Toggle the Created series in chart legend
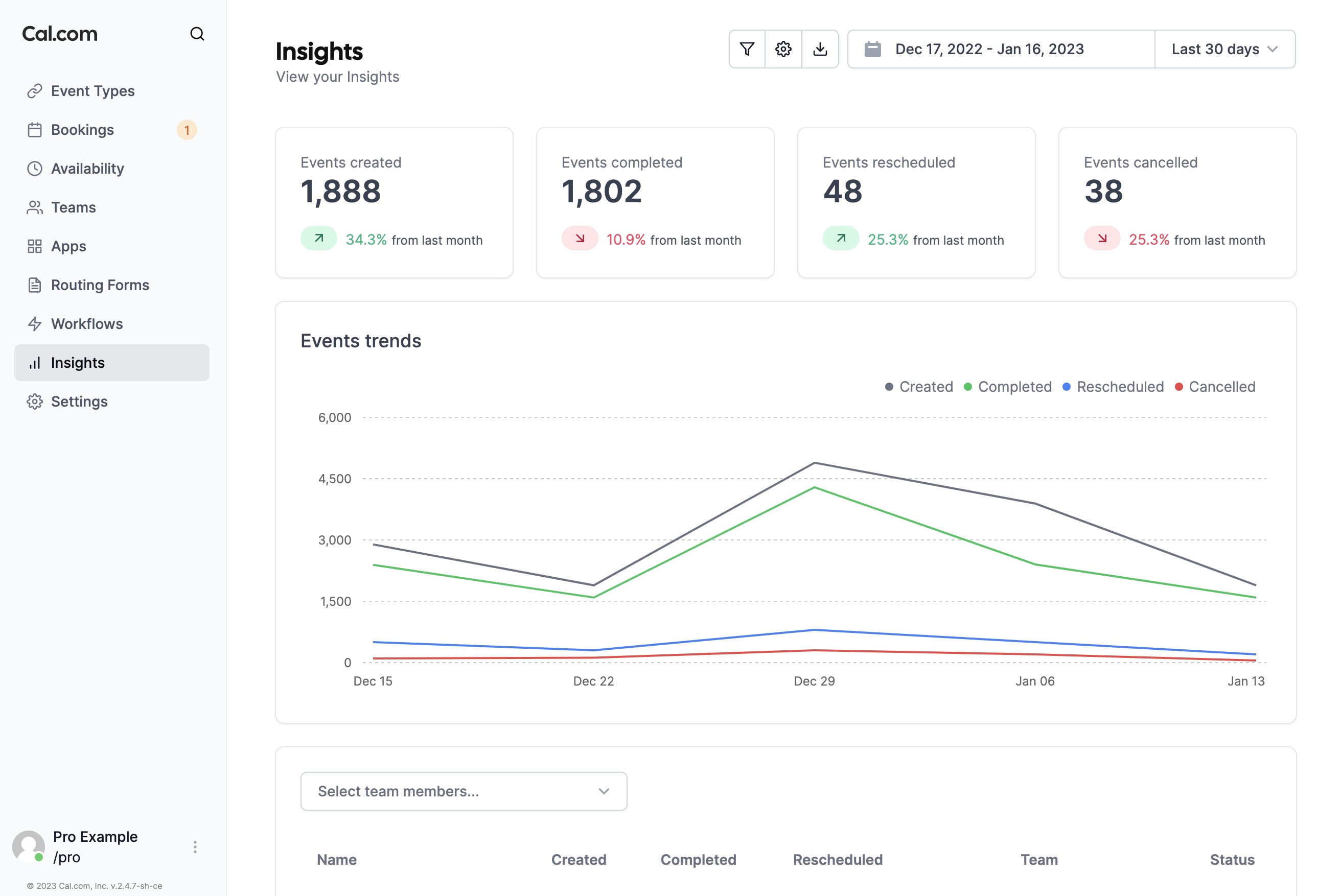 [x=925, y=387]
